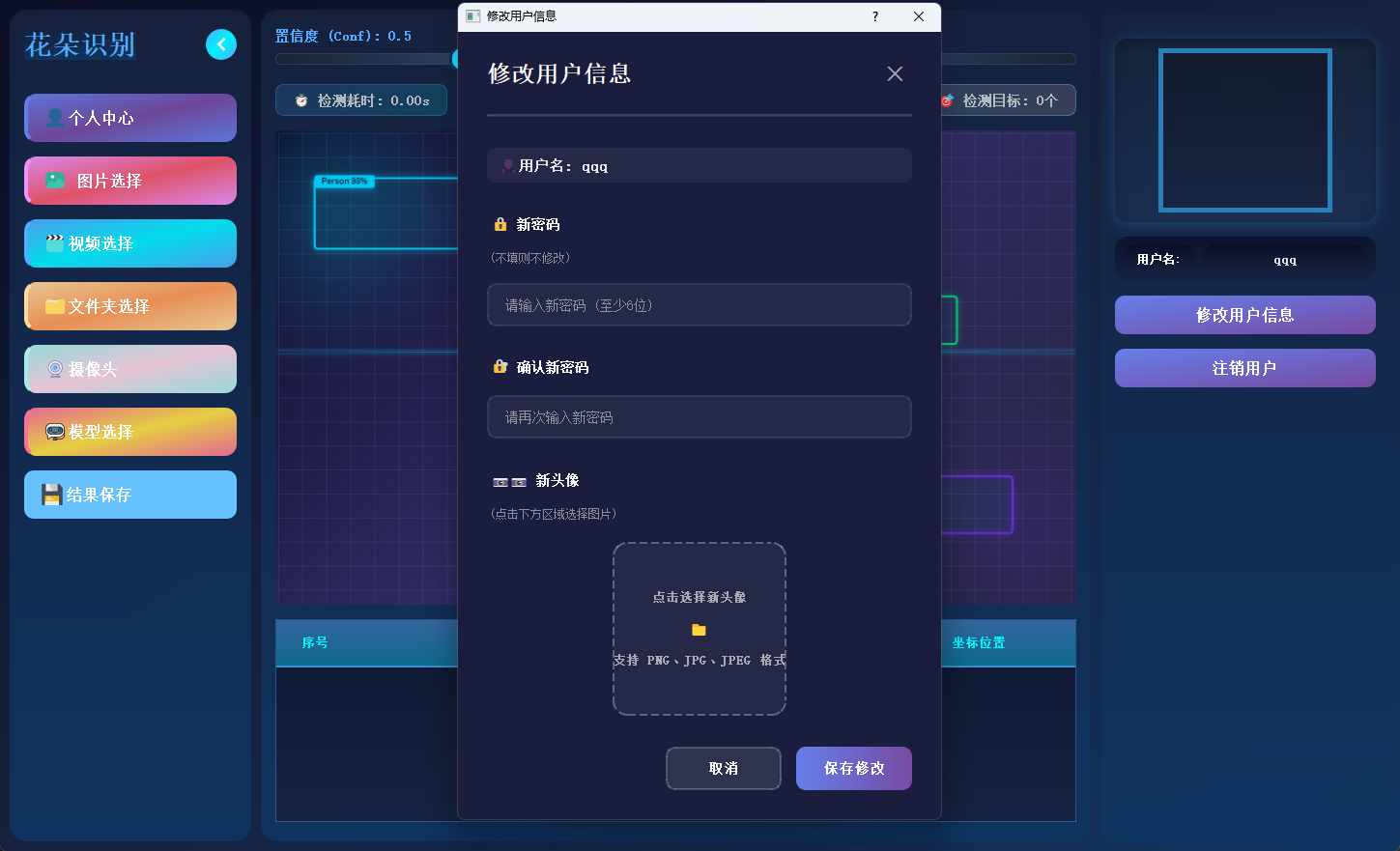Screen dimensions: 1400x851
Task: Click the 支持 PNG、JPG、JPEG 格式 text
Action: tap(700, 661)
